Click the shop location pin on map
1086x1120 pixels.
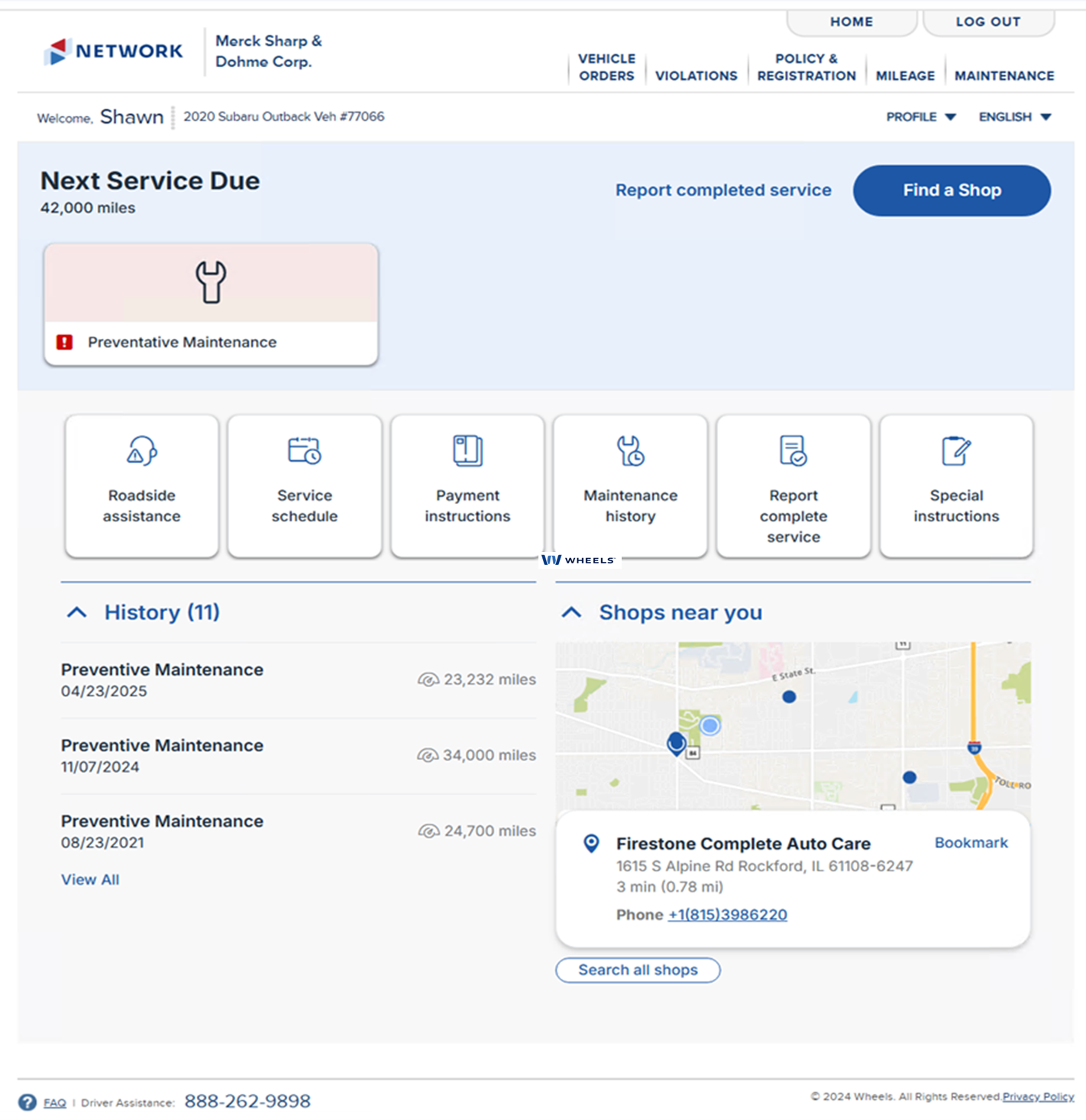(675, 744)
